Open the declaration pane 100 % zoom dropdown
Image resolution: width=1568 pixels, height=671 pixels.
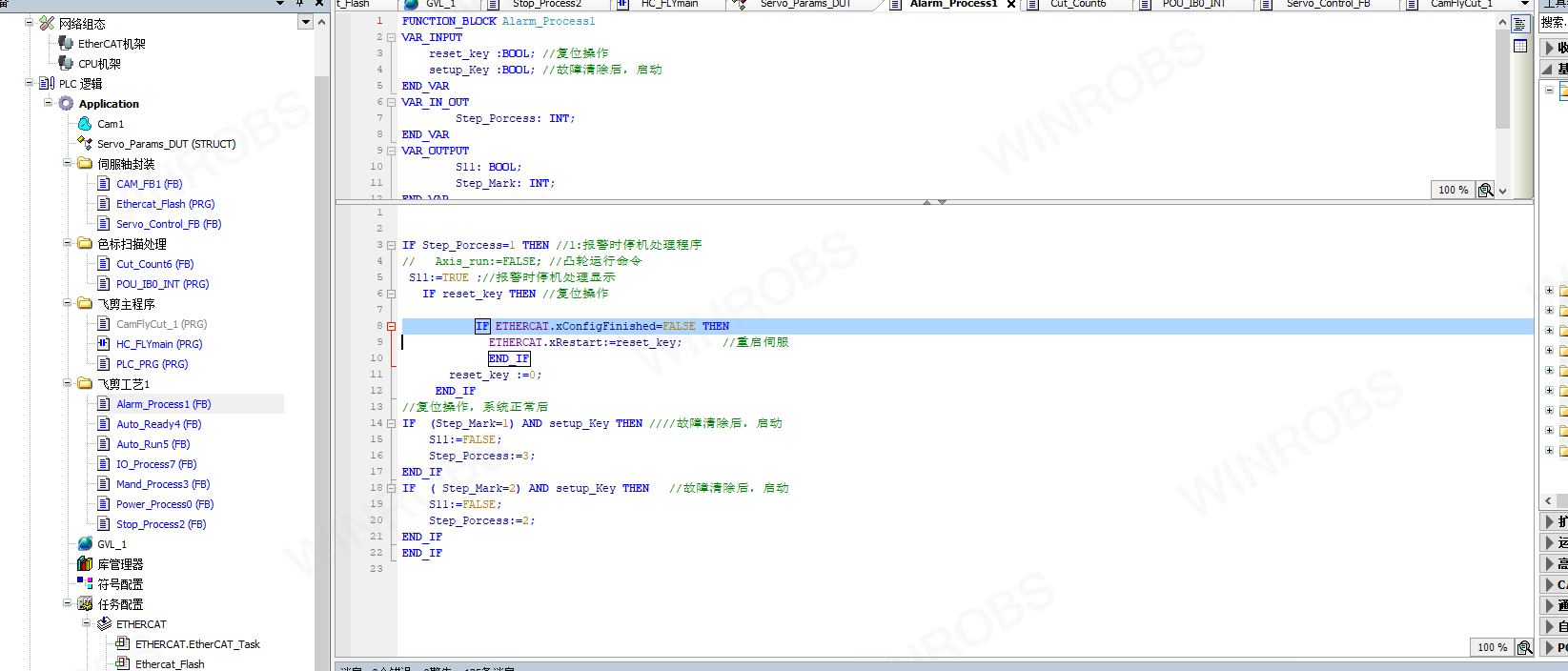(1503, 191)
